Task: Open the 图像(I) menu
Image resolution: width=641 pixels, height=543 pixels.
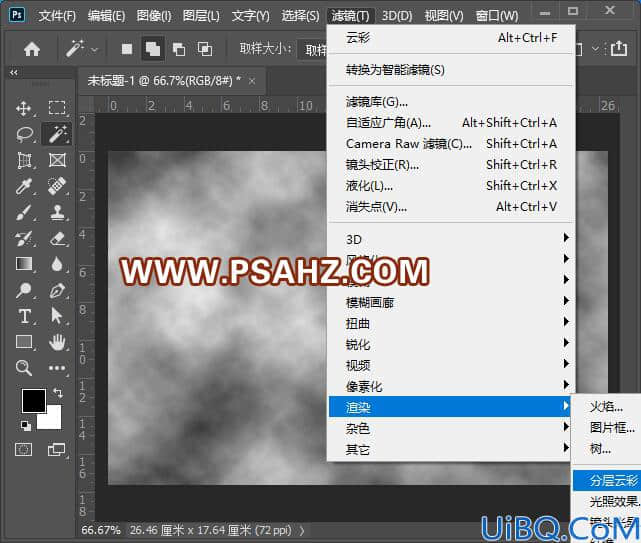Action: [154, 16]
